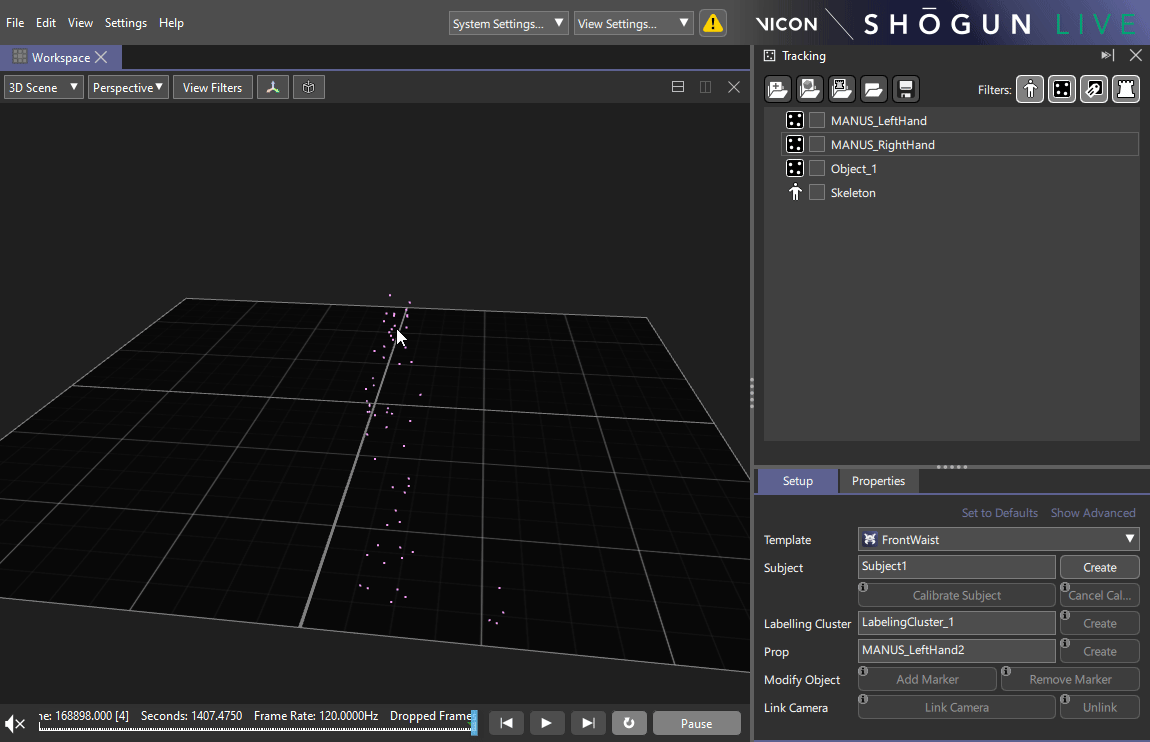Click the 3D axis icon in viewport toolbar
The height and width of the screenshot is (742, 1150).
(x=273, y=88)
